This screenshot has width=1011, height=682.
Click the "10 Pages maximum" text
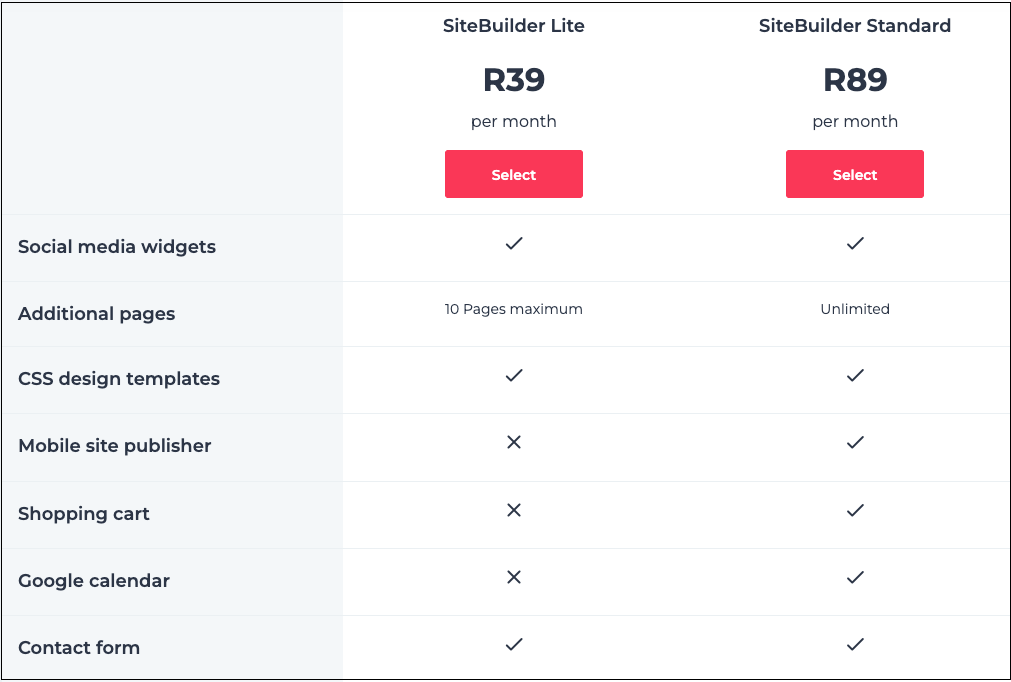(x=513, y=309)
